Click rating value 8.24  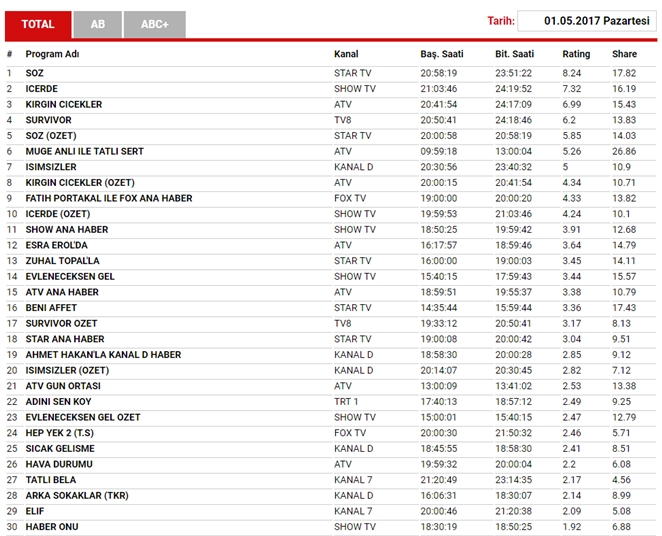571,73
